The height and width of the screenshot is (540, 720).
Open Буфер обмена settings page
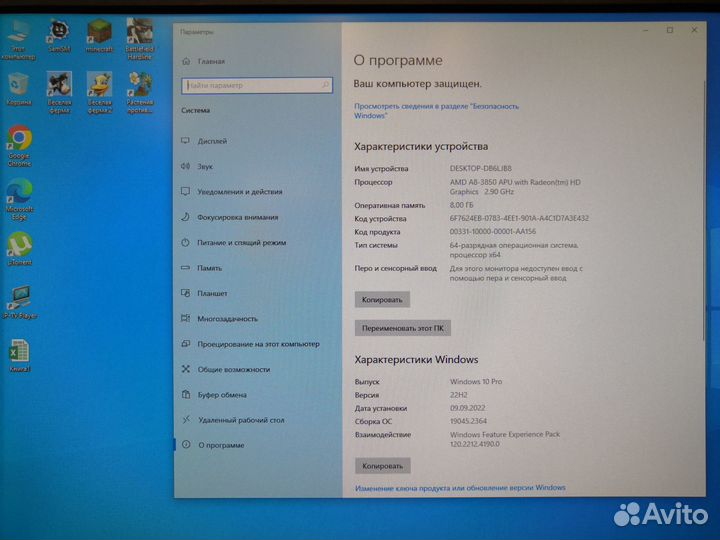pyautogui.click(x=222, y=394)
